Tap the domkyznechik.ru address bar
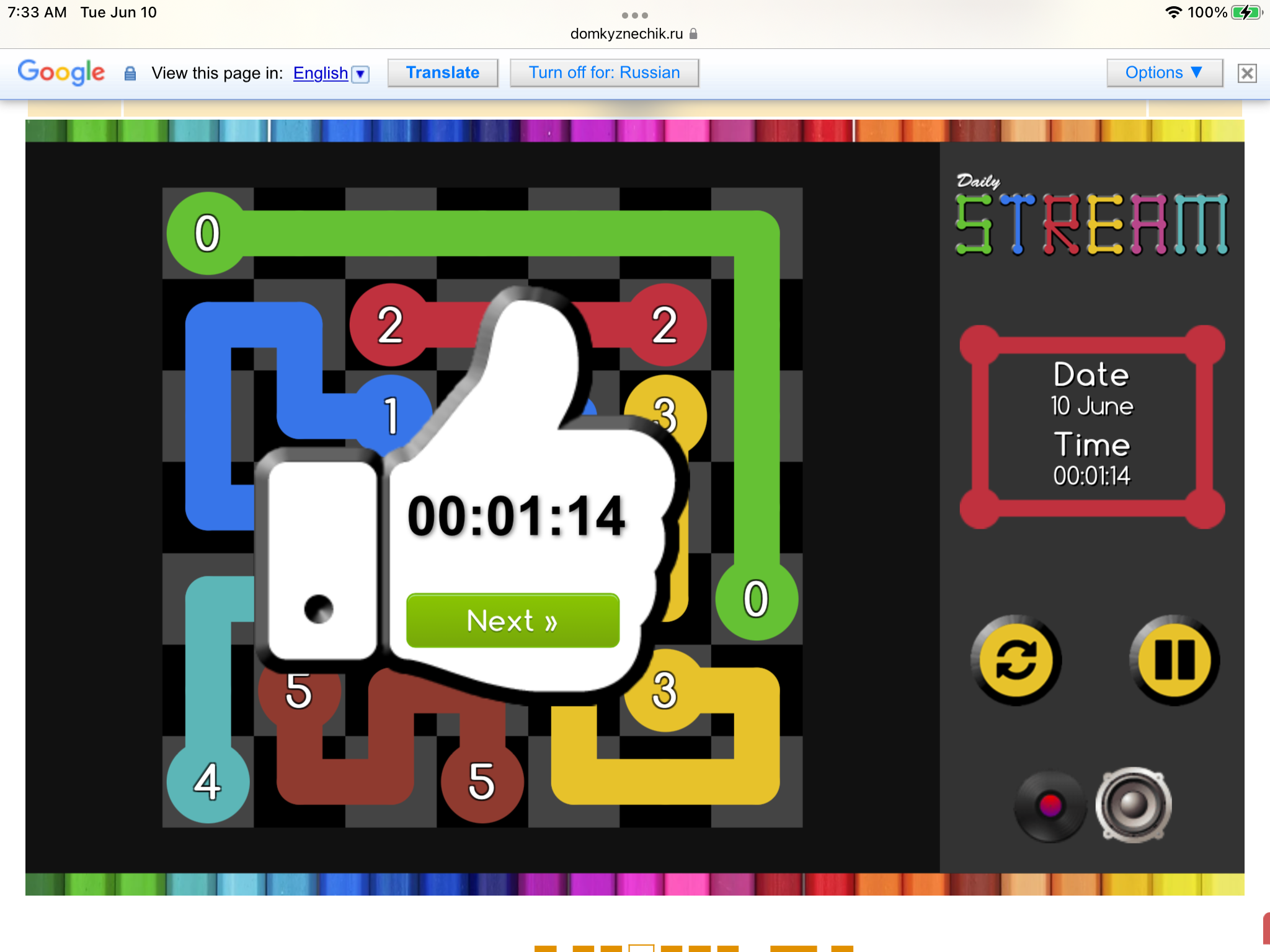Screen dimensions: 1270x952 [634, 33]
